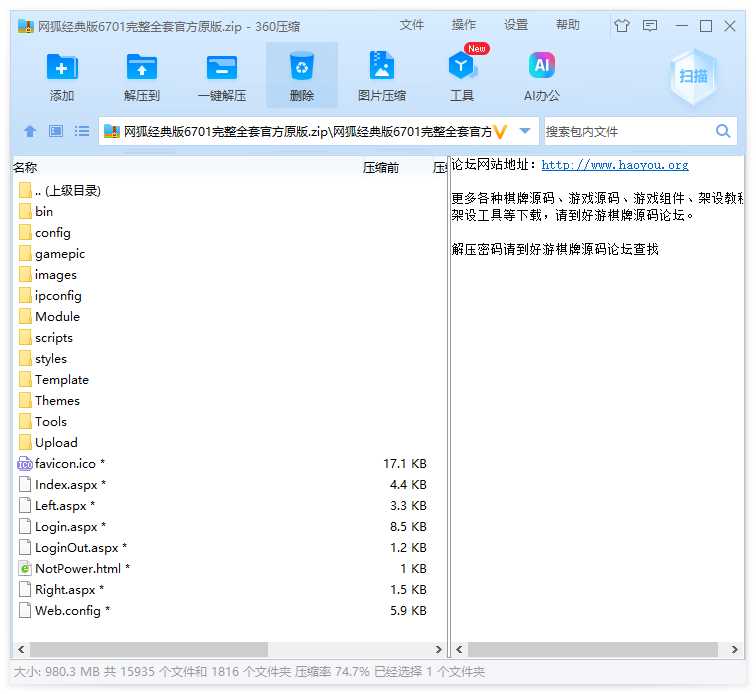The height and width of the screenshot is (694, 756).
Task: Open the 设置 menu
Action: (515, 25)
